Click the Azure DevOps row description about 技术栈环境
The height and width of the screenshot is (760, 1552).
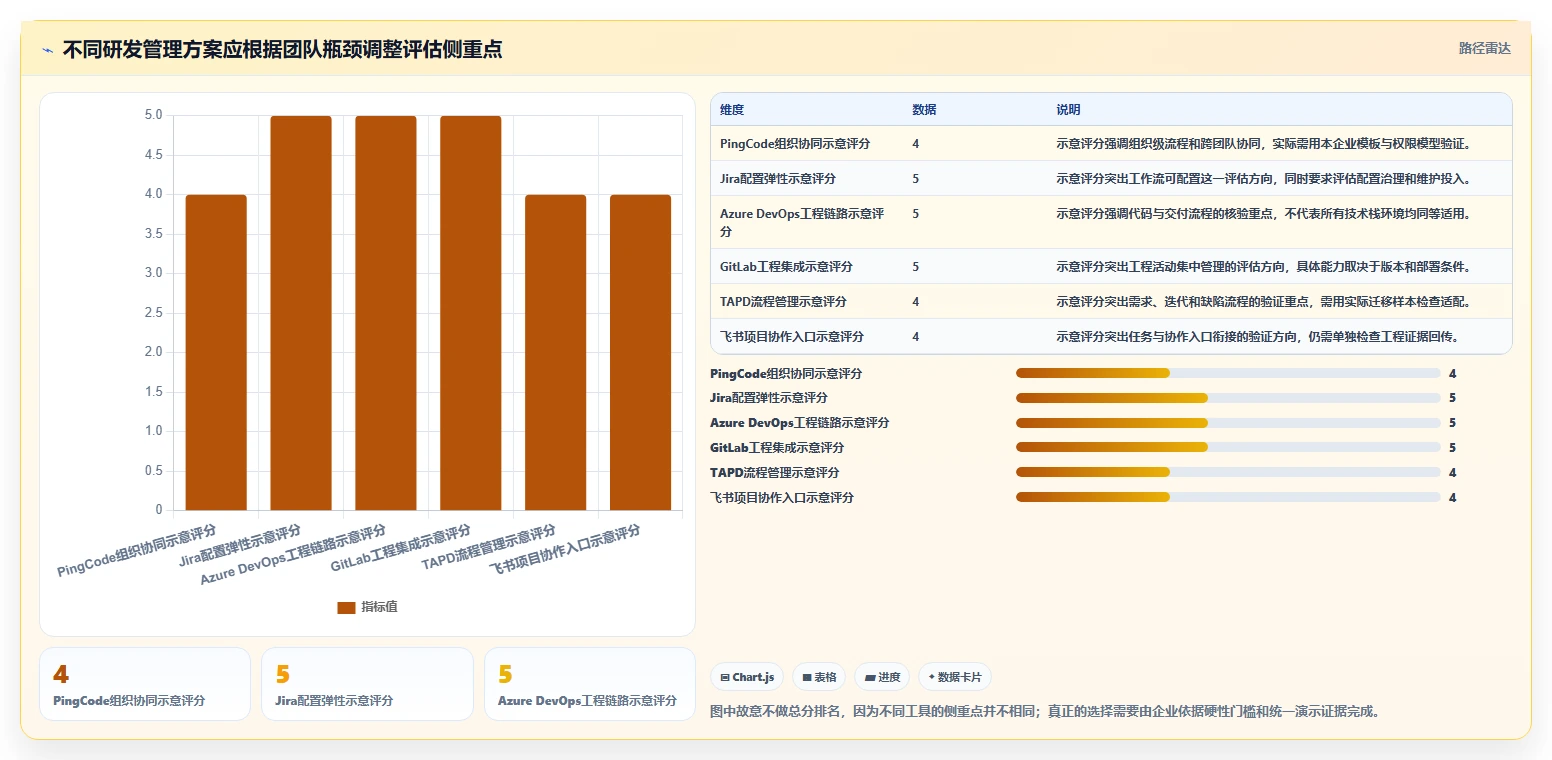click(x=1263, y=214)
